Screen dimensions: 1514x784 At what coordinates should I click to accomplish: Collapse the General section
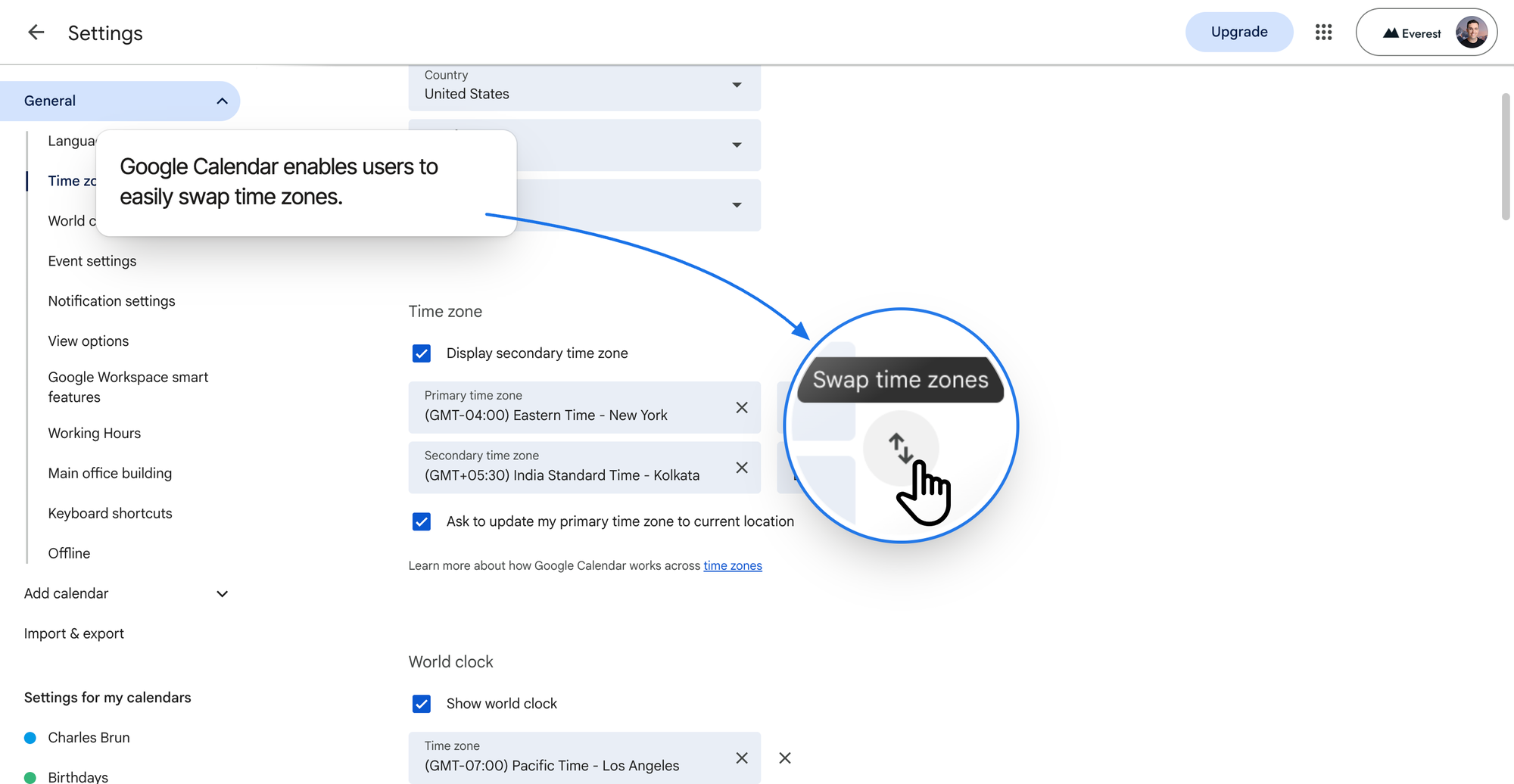click(222, 101)
